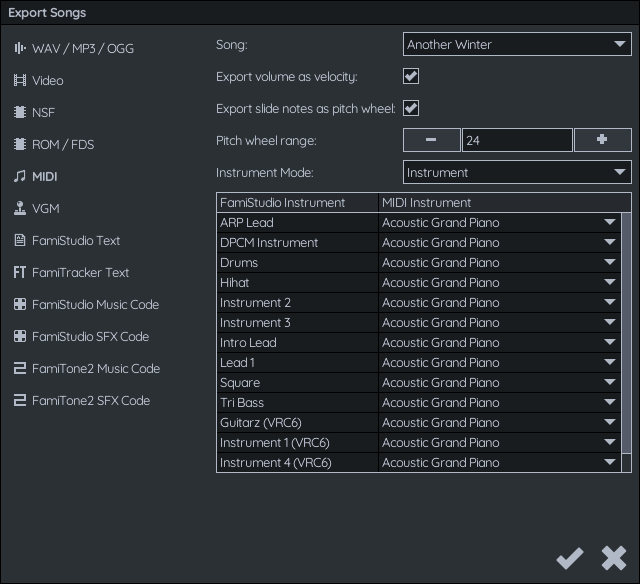Image resolution: width=640 pixels, height=584 pixels.
Task: Click the FamiTone2 Music Code icon
Action: [x=20, y=368]
